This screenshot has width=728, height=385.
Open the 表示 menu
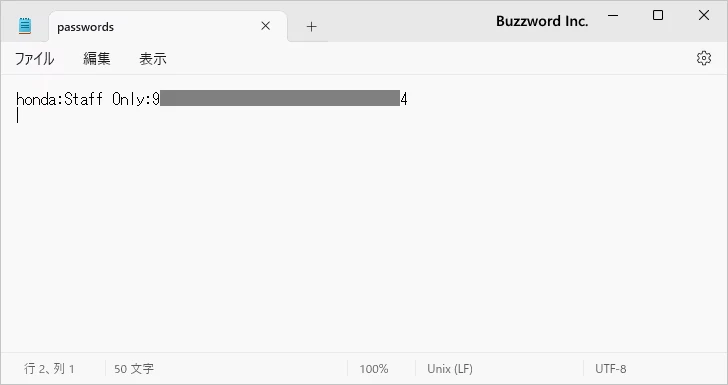pyautogui.click(x=153, y=59)
